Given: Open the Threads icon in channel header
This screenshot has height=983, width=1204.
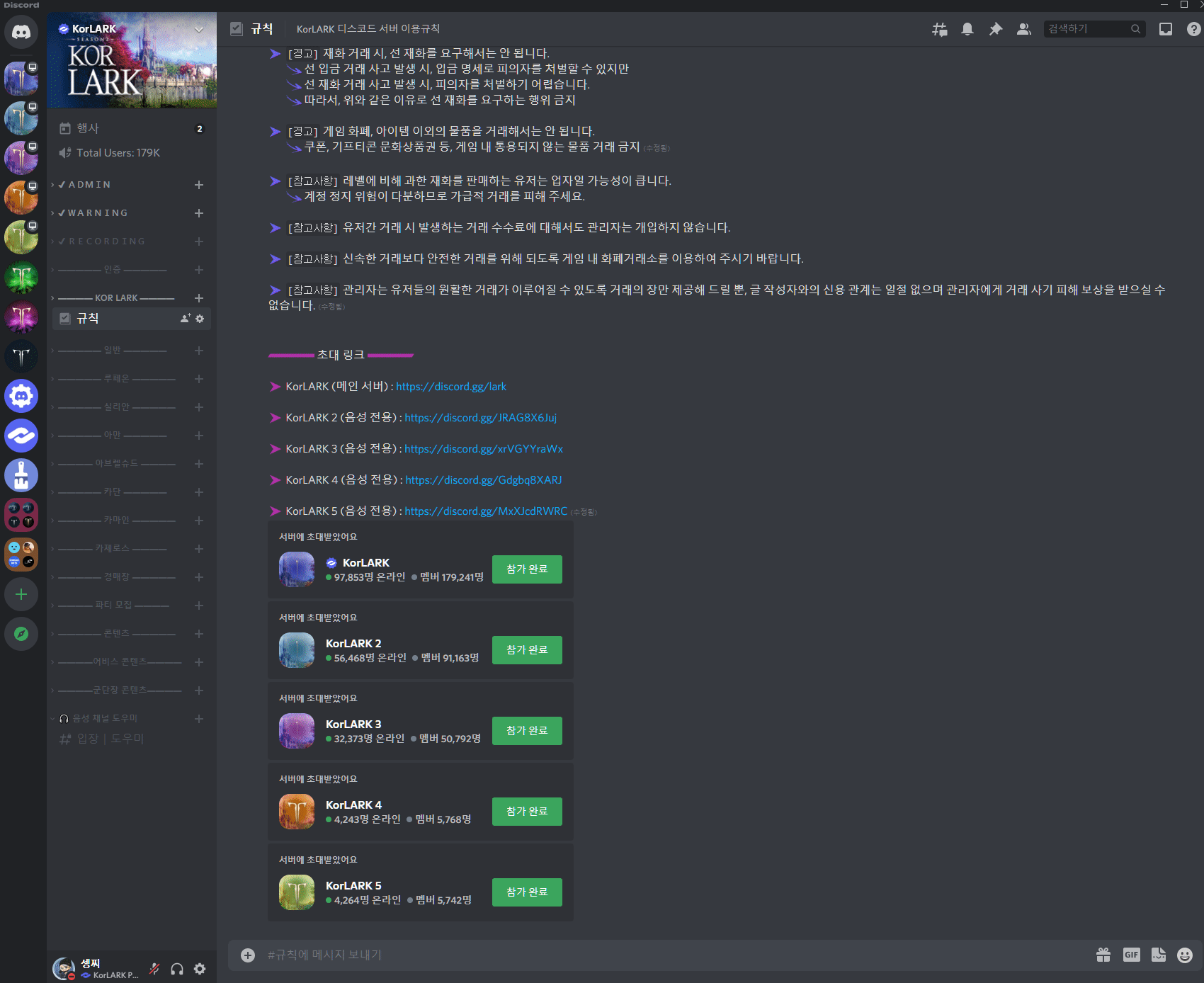Looking at the screenshot, I should point(939,29).
